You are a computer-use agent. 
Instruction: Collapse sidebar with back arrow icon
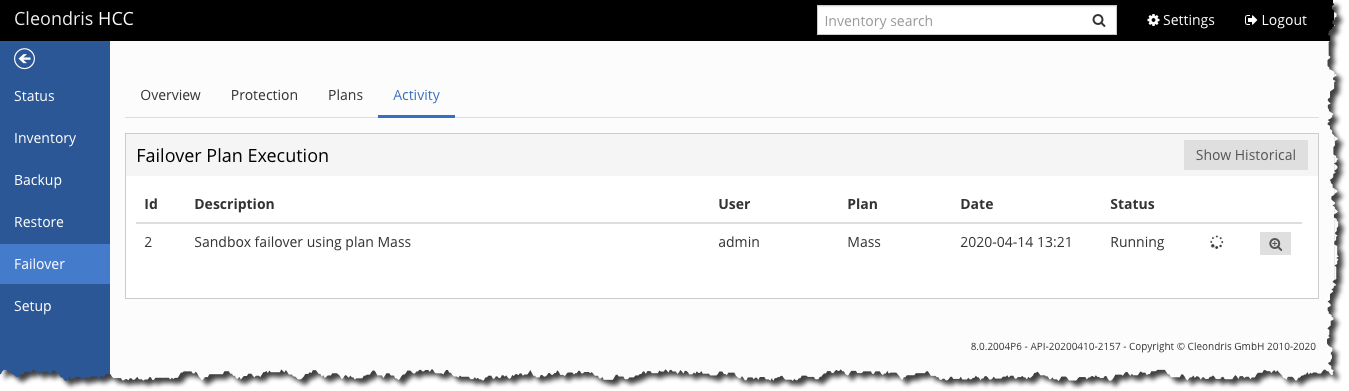[24, 59]
